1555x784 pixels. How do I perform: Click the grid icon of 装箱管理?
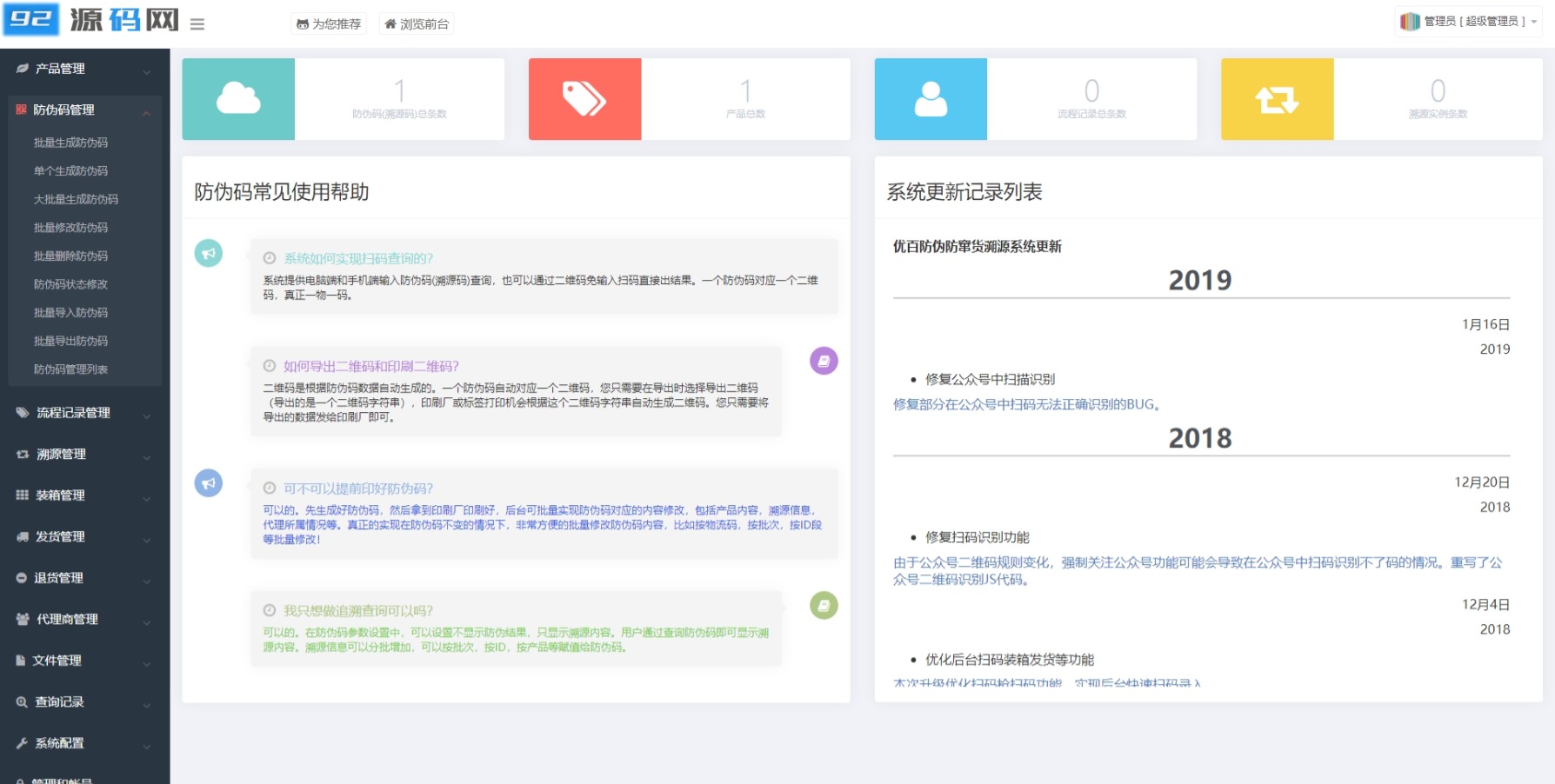pos(23,495)
